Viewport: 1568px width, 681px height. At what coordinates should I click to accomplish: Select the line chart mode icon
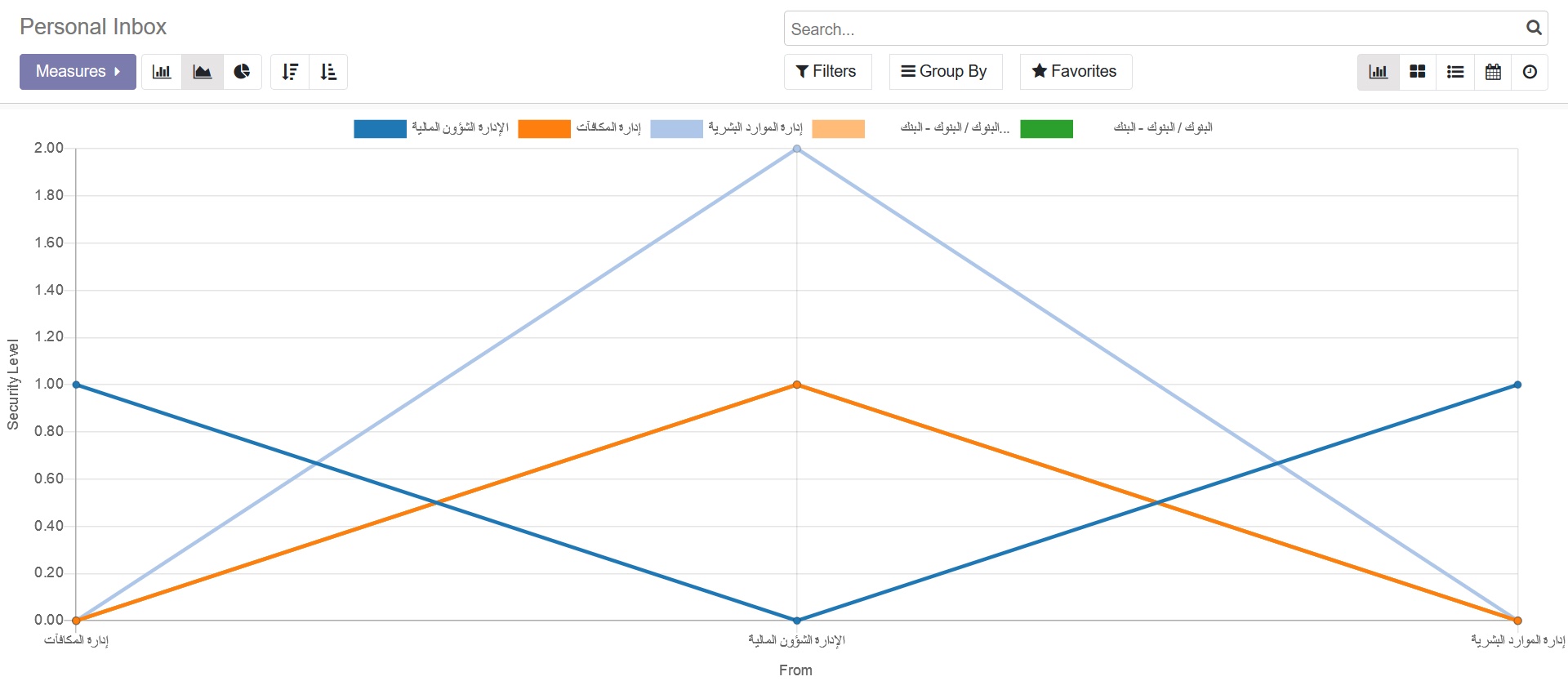202,72
